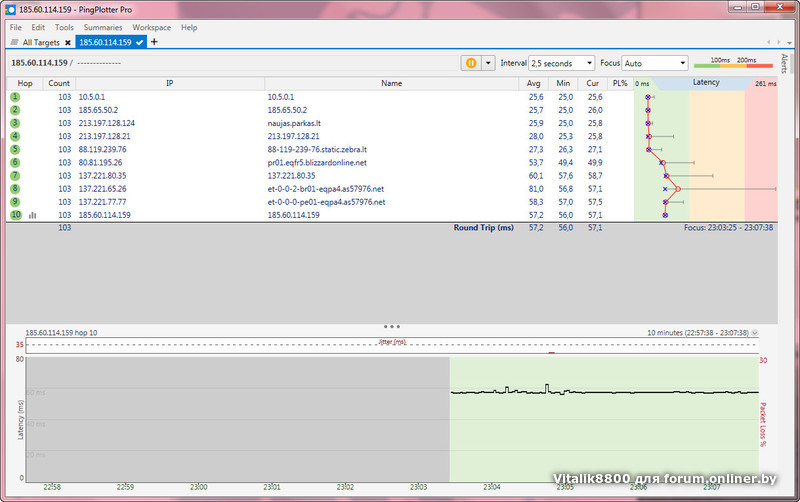Open the Tools menu

64,28
